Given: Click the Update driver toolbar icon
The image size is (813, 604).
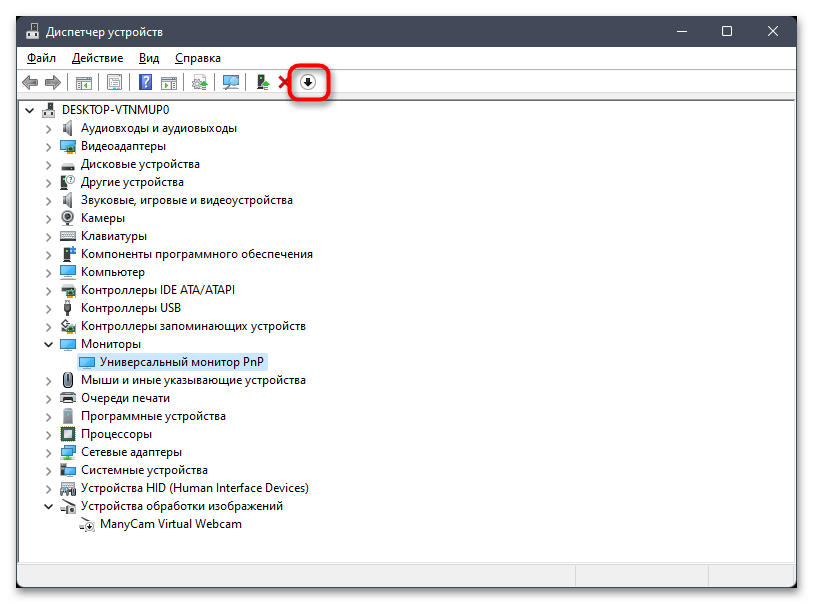Looking at the screenshot, I should [x=200, y=82].
